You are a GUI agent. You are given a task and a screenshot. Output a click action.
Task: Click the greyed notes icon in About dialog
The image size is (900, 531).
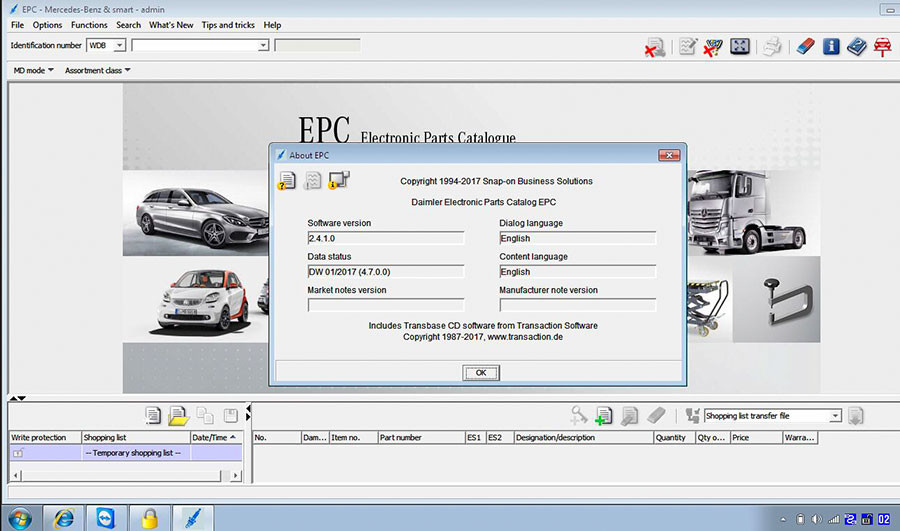pos(312,181)
